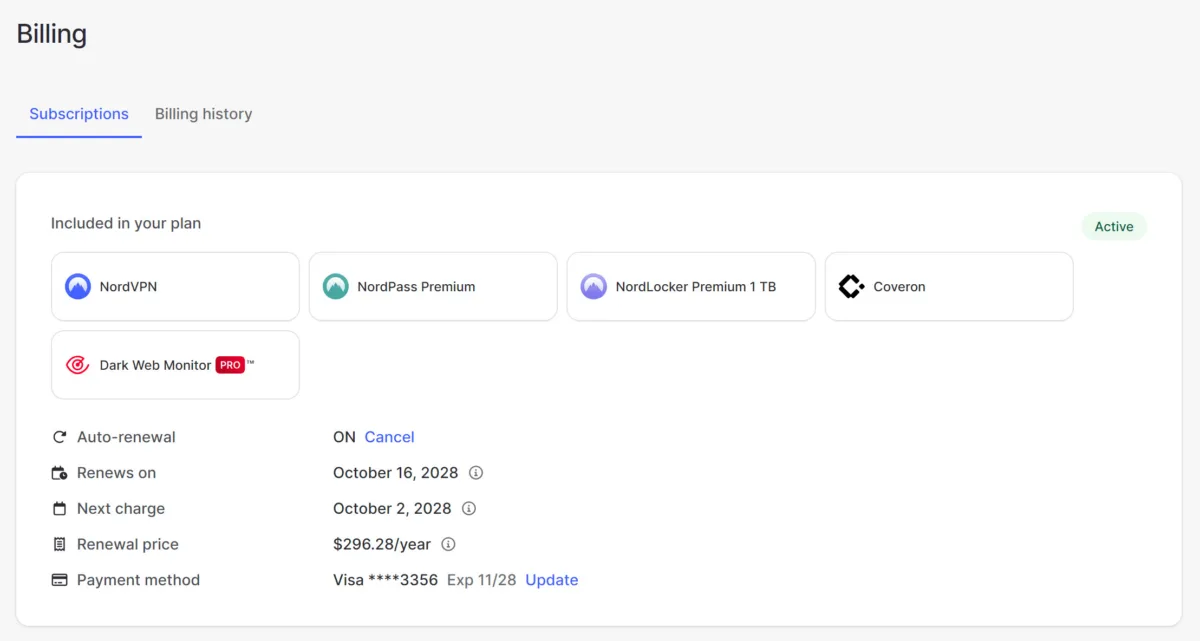This screenshot has width=1200, height=641.
Task: Click the Renewal price receipt icon
Action: click(x=59, y=545)
